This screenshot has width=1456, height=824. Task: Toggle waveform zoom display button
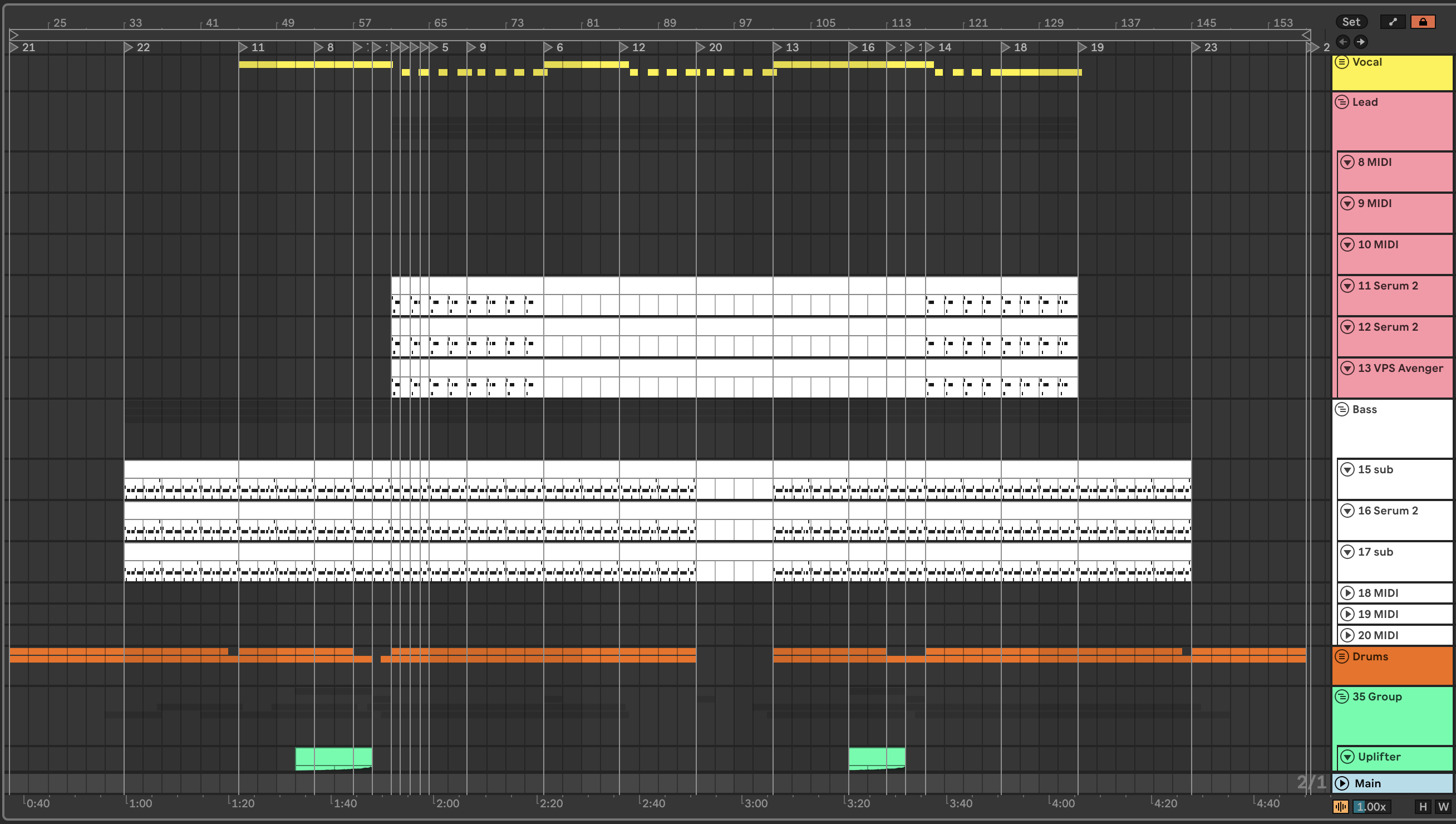1340,806
